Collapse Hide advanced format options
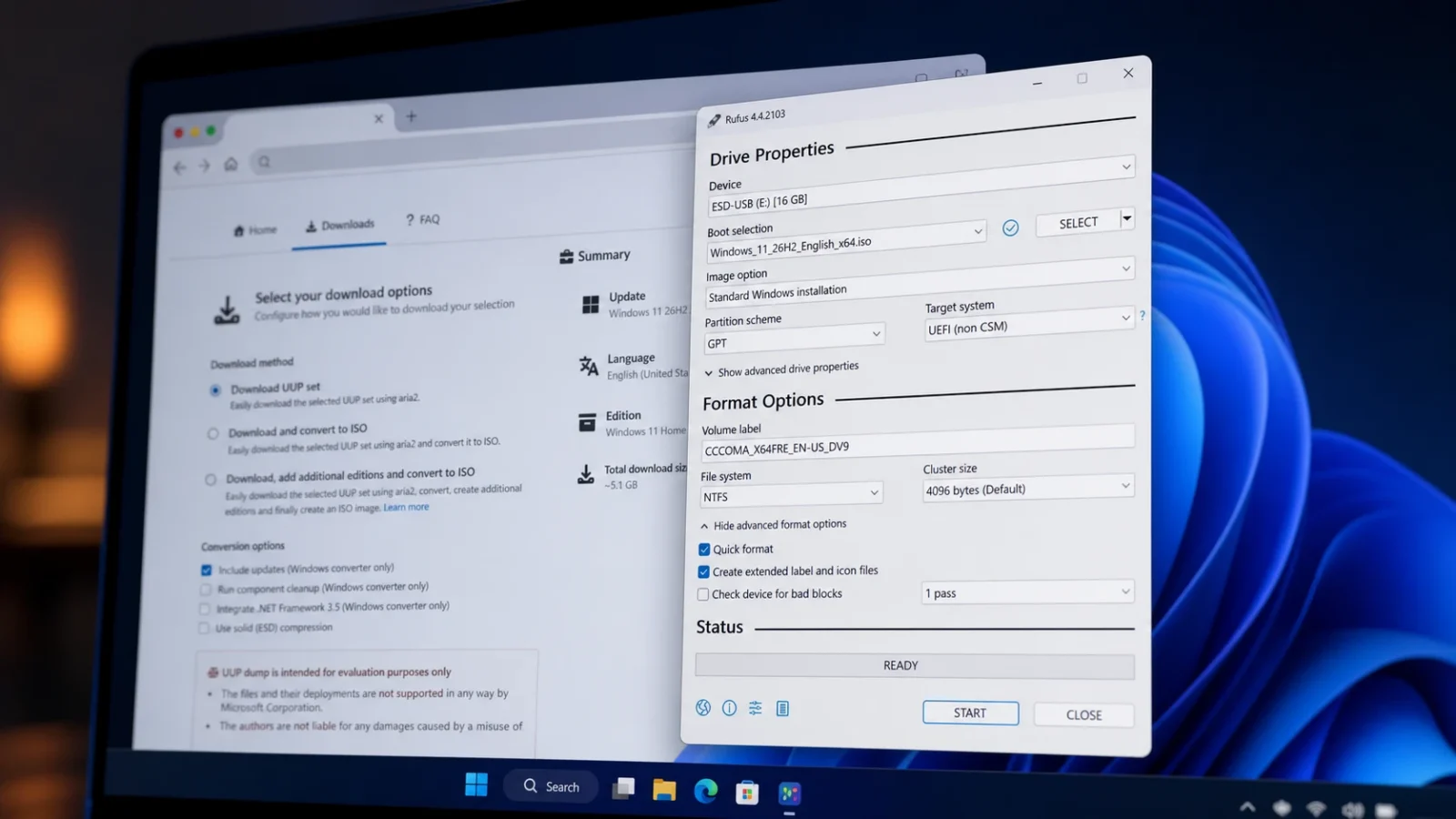1456x819 pixels. point(773,525)
